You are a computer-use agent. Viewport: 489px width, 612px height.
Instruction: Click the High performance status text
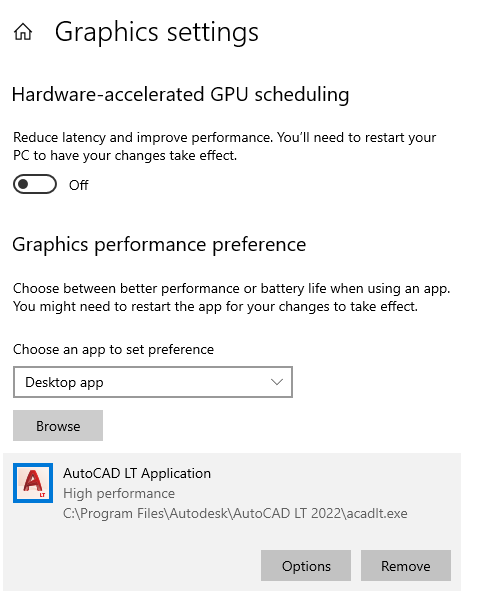click(x=119, y=494)
